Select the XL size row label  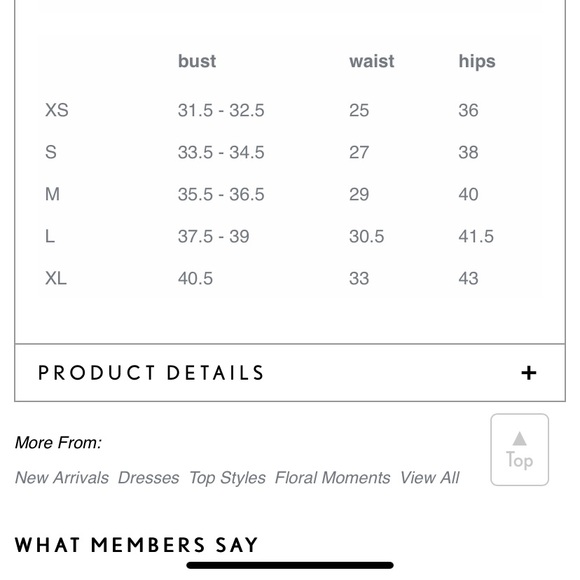(x=56, y=278)
